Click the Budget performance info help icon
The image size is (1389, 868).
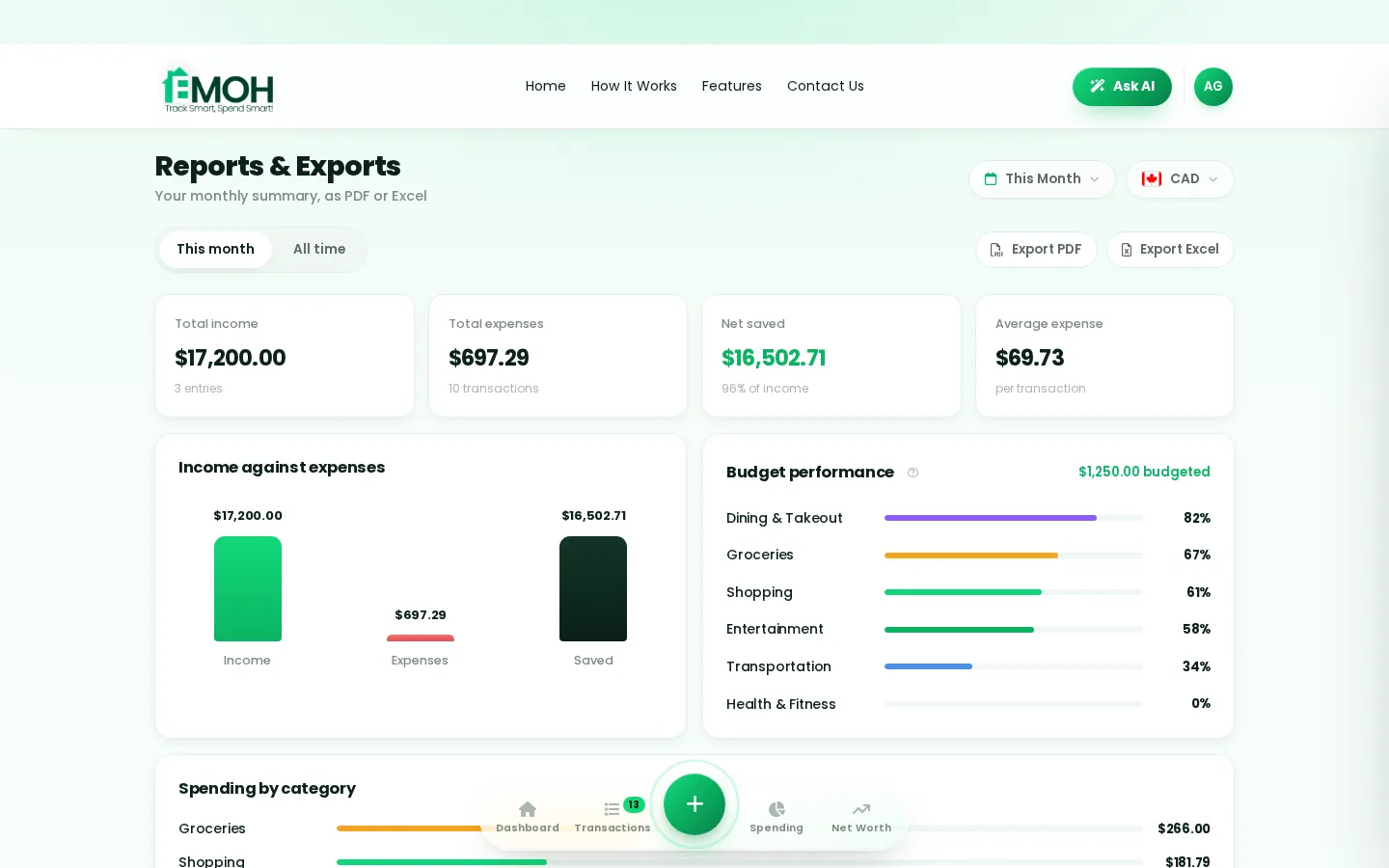(x=912, y=473)
